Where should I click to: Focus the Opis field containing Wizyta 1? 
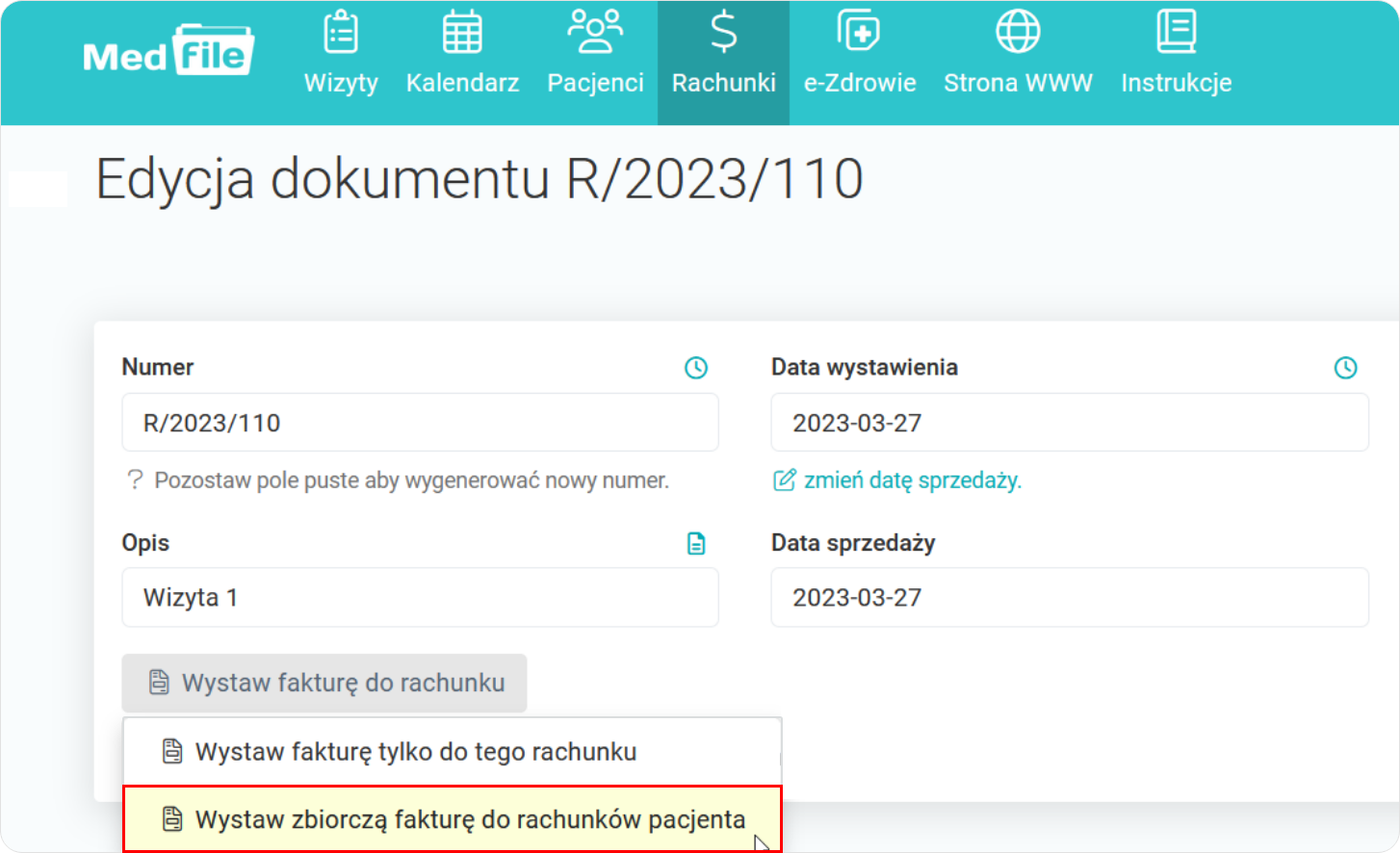pos(420,598)
